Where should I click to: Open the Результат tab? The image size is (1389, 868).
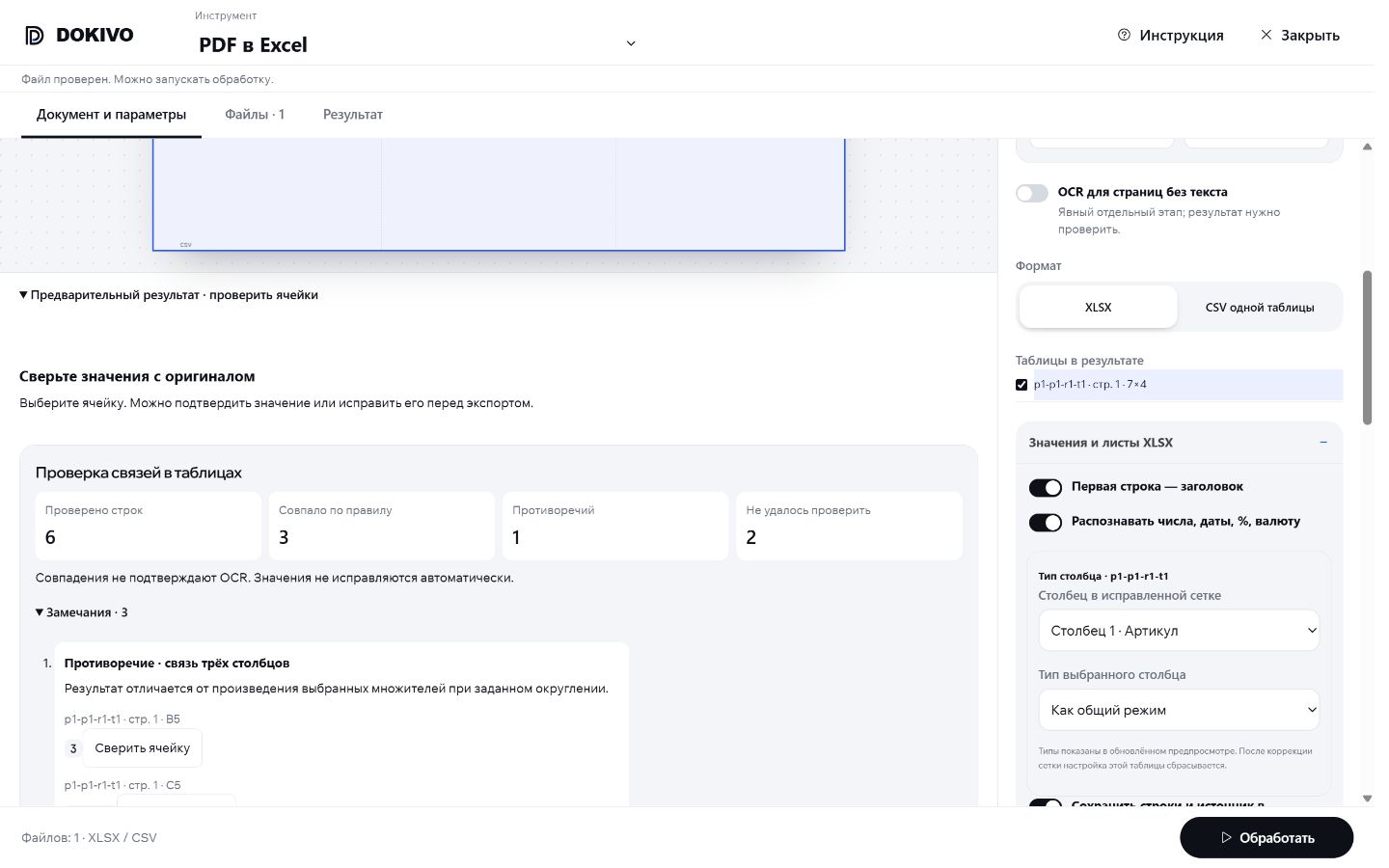[353, 115]
